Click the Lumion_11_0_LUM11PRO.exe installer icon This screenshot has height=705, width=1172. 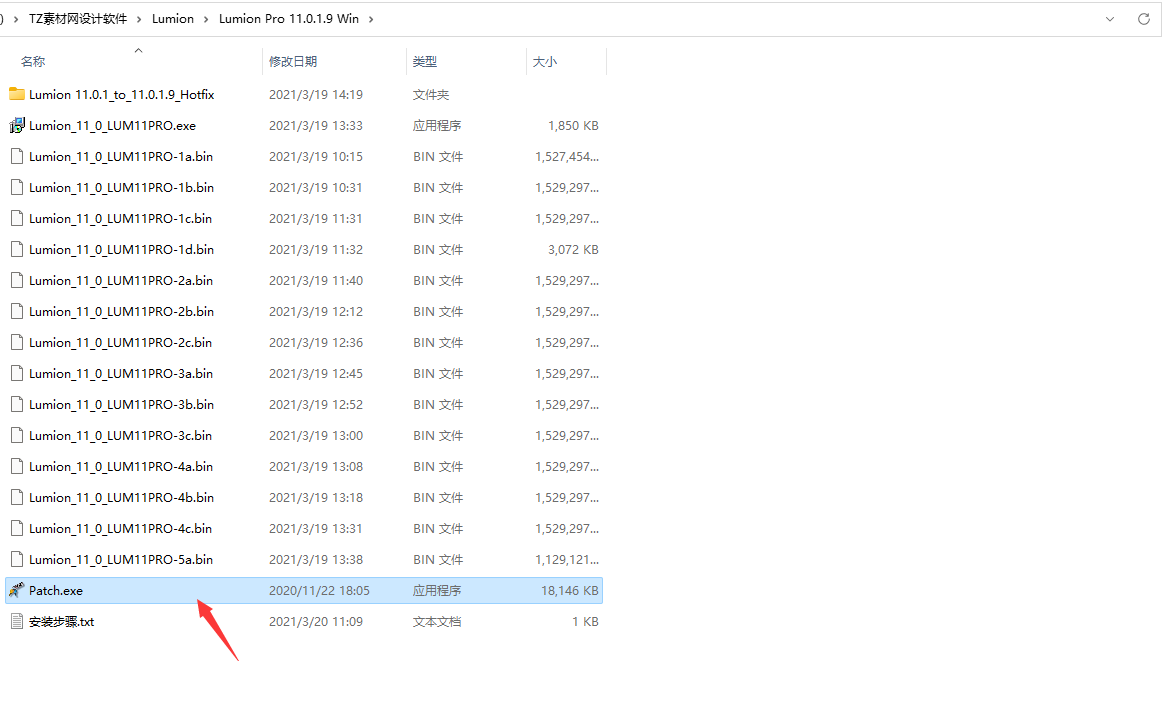[16, 126]
